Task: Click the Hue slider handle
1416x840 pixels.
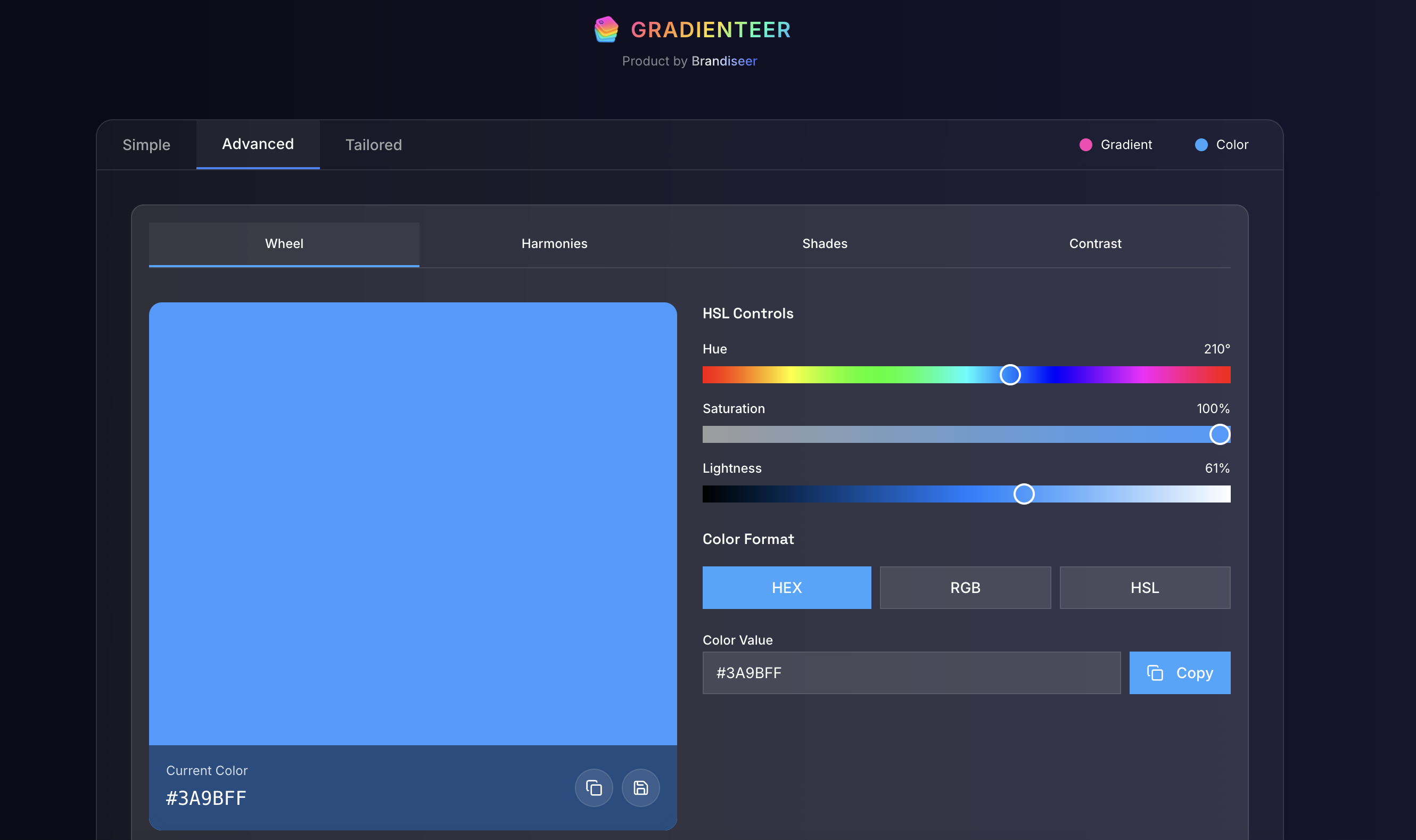Action: [x=1010, y=375]
